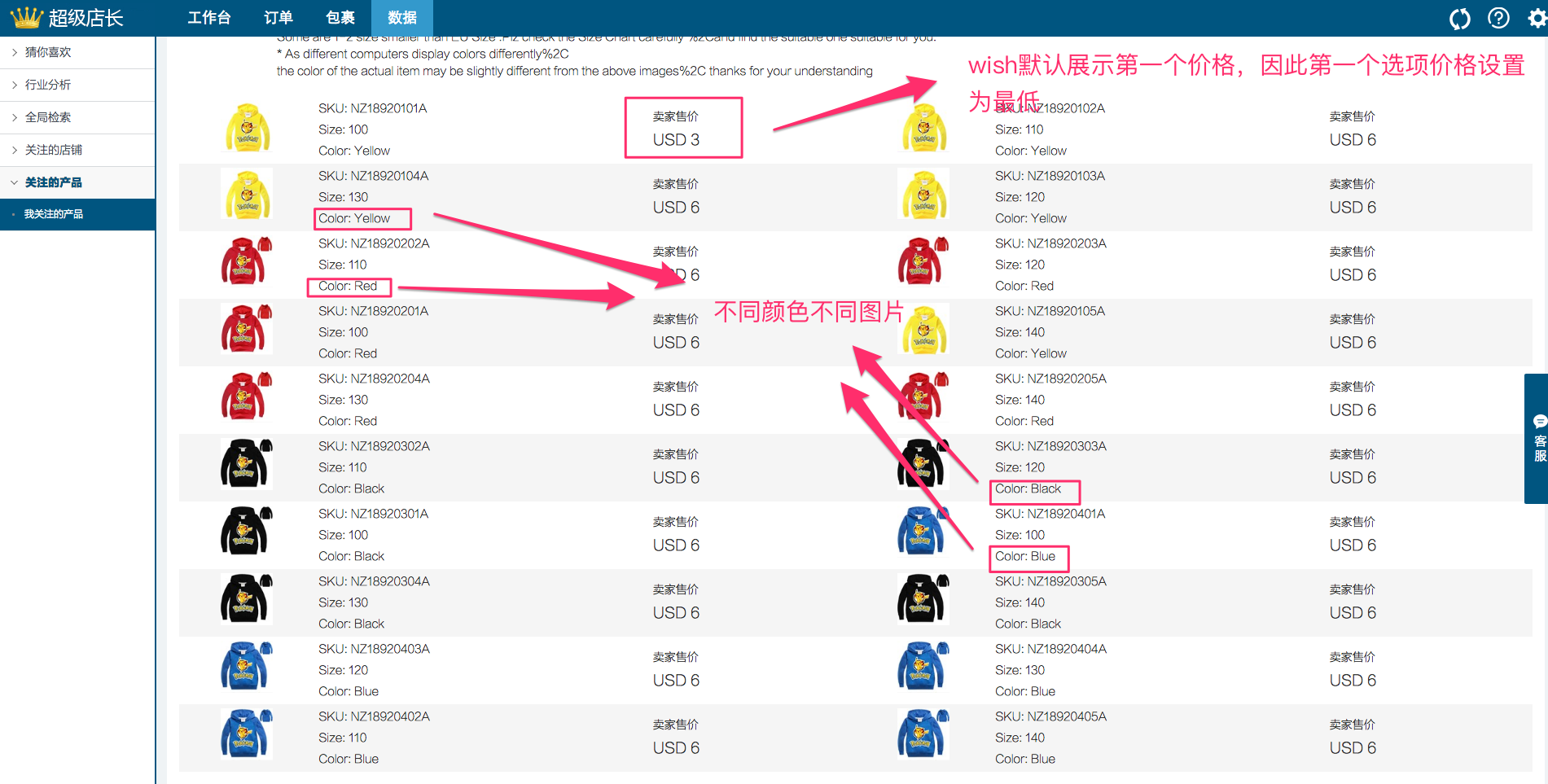Click Color: Yellow under SKU NZ18920104A
1548x784 pixels.
(x=354, y=218)
